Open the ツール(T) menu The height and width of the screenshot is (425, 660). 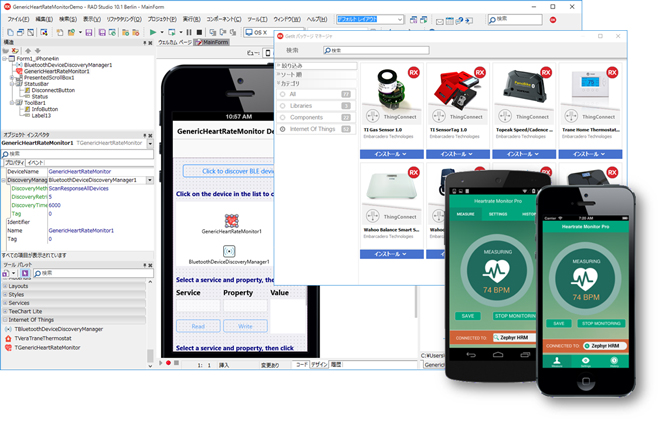[x=257, y=19]
